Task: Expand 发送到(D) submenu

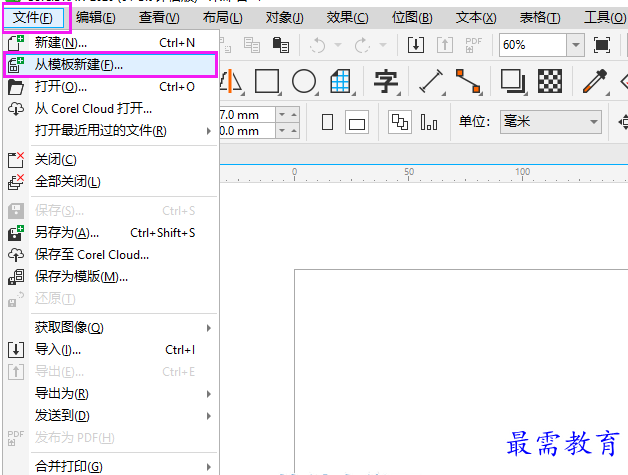Action: [111, 416]
